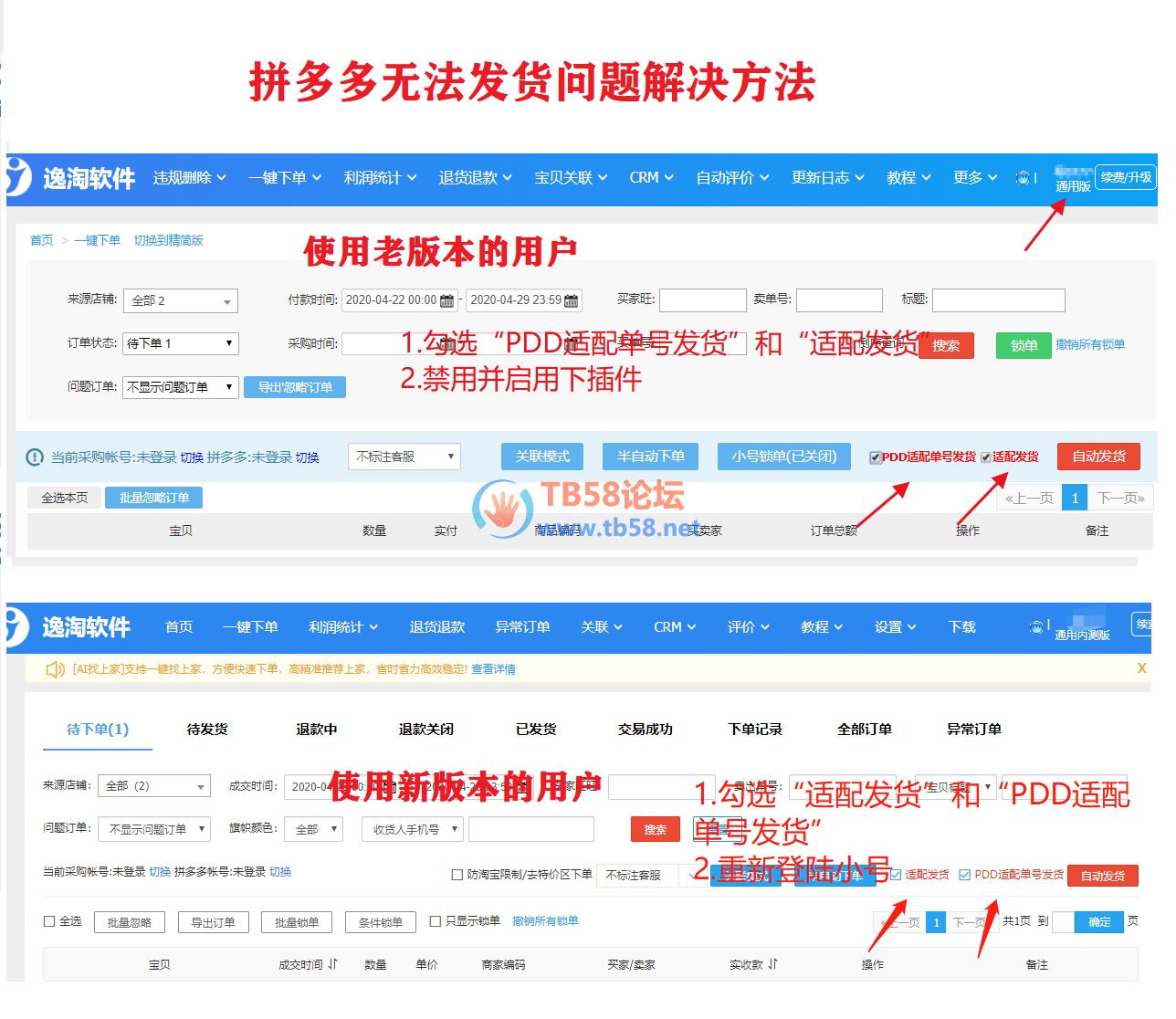Click page number 1 in old-version pagination
This screenshot has width=1176, height=1019.
[1075, 499]
